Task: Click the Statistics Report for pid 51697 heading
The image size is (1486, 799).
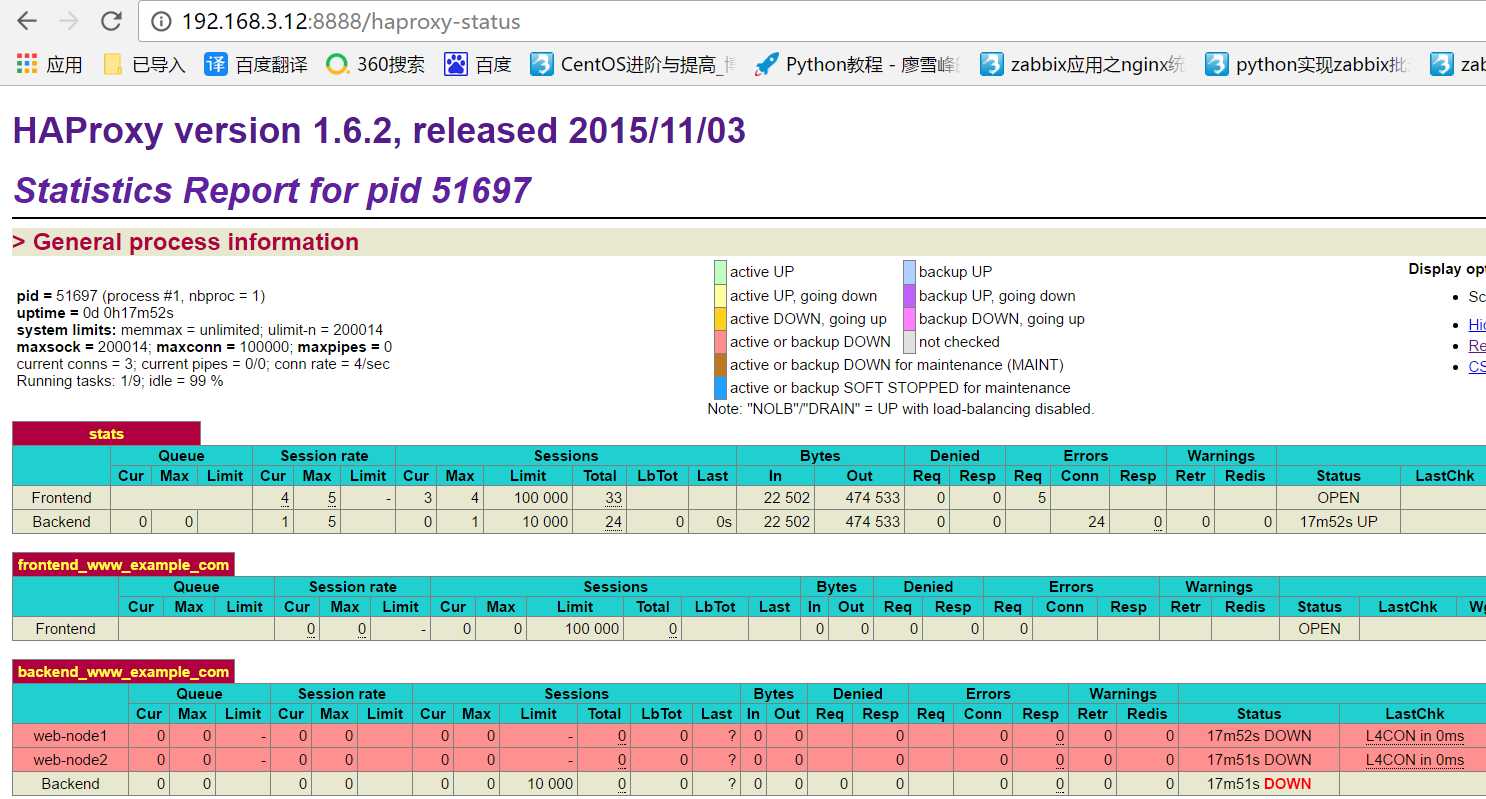Action: tap(272, 190)
